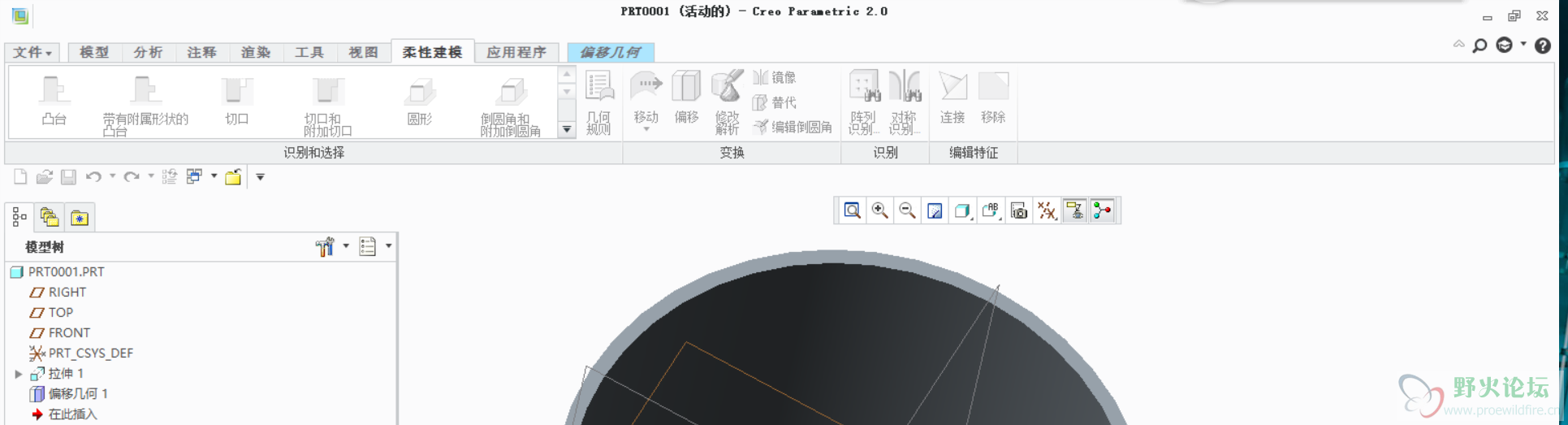The image size is (1568, 425).
Task: Select the 偏移几何 1 feature
Action: [69, 394]
